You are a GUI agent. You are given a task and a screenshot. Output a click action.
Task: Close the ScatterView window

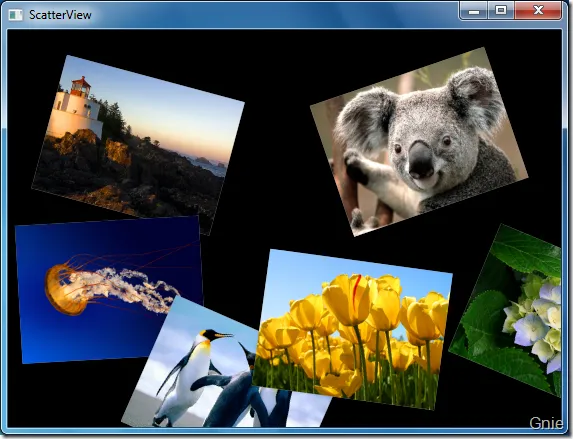pyautogui.click(x=538, y=11)
